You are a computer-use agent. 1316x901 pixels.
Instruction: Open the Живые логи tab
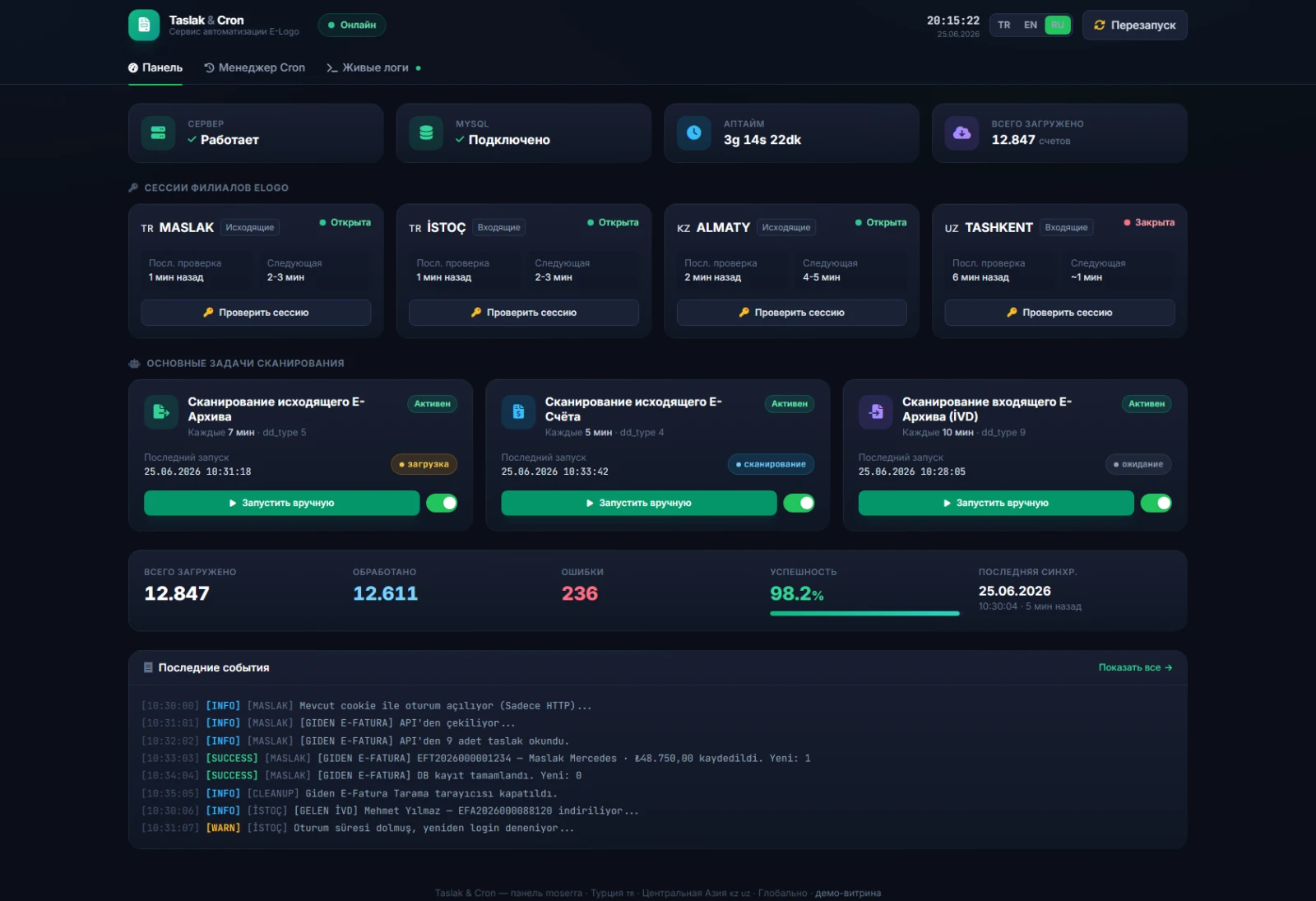373,67
